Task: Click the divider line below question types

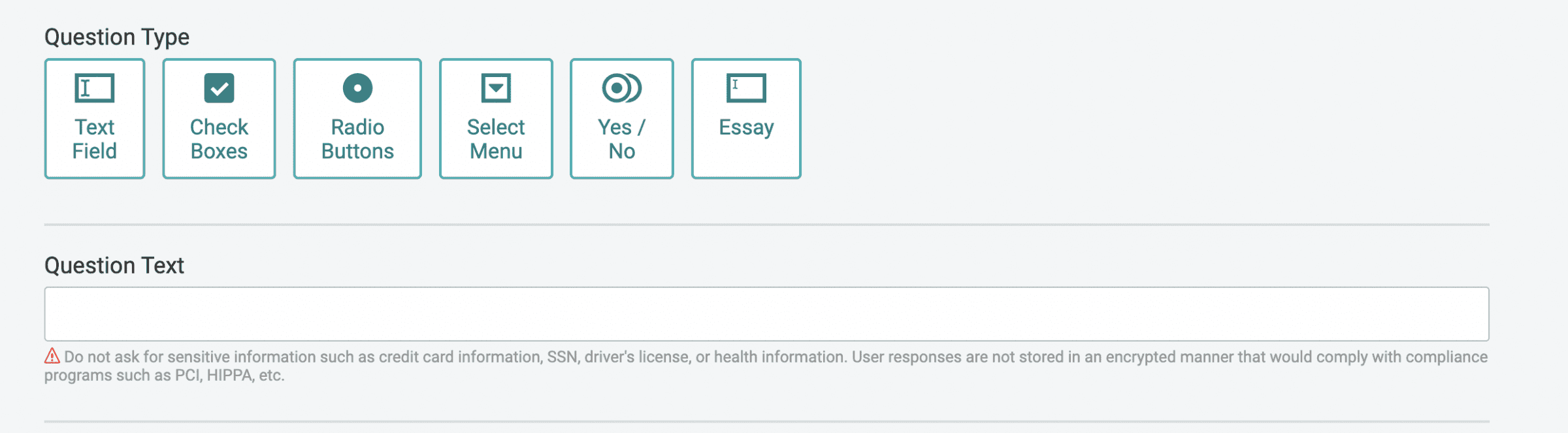Action: pyautogui.click(x=767, y=225)
